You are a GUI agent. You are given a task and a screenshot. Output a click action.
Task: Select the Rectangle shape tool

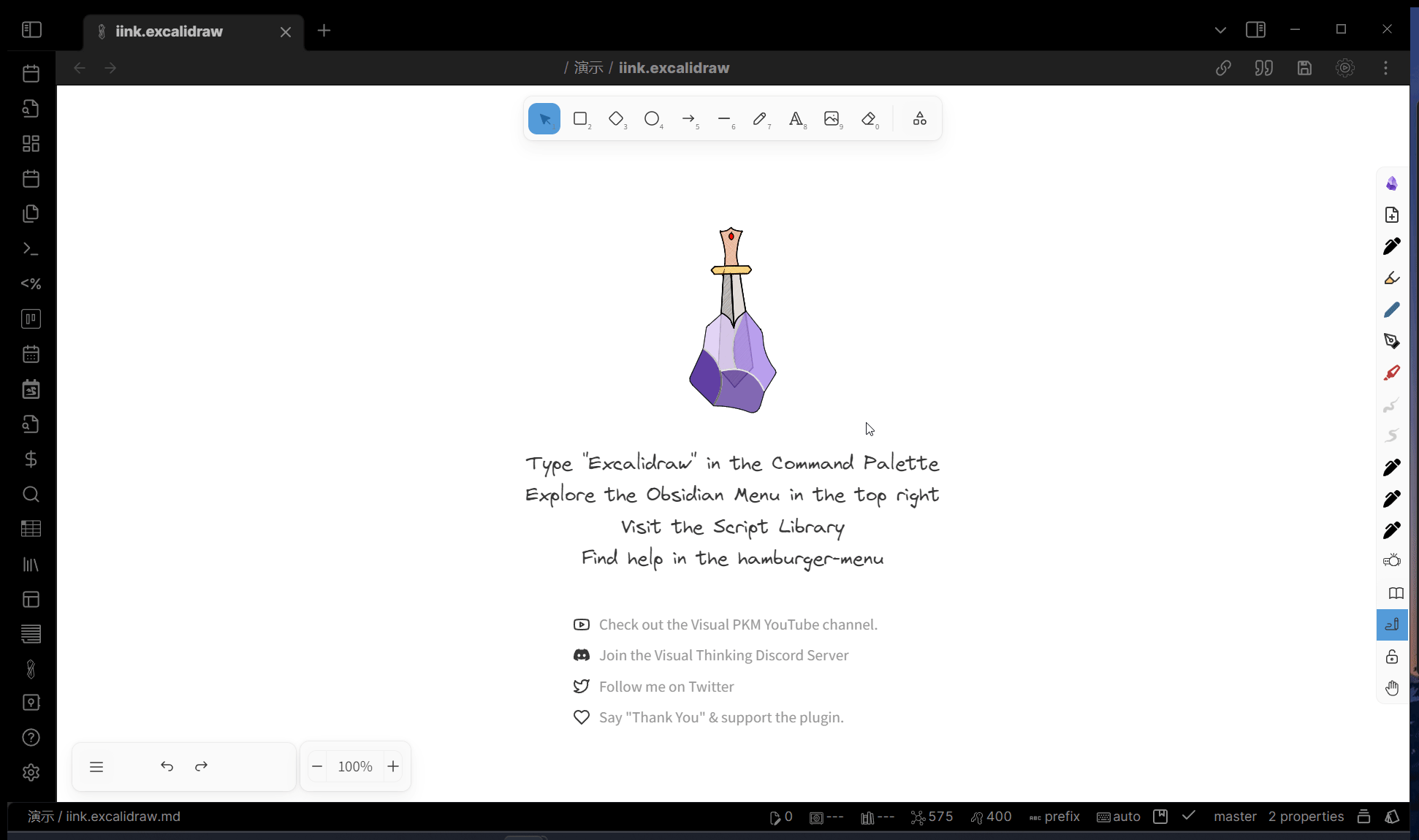tap(581, 119)
